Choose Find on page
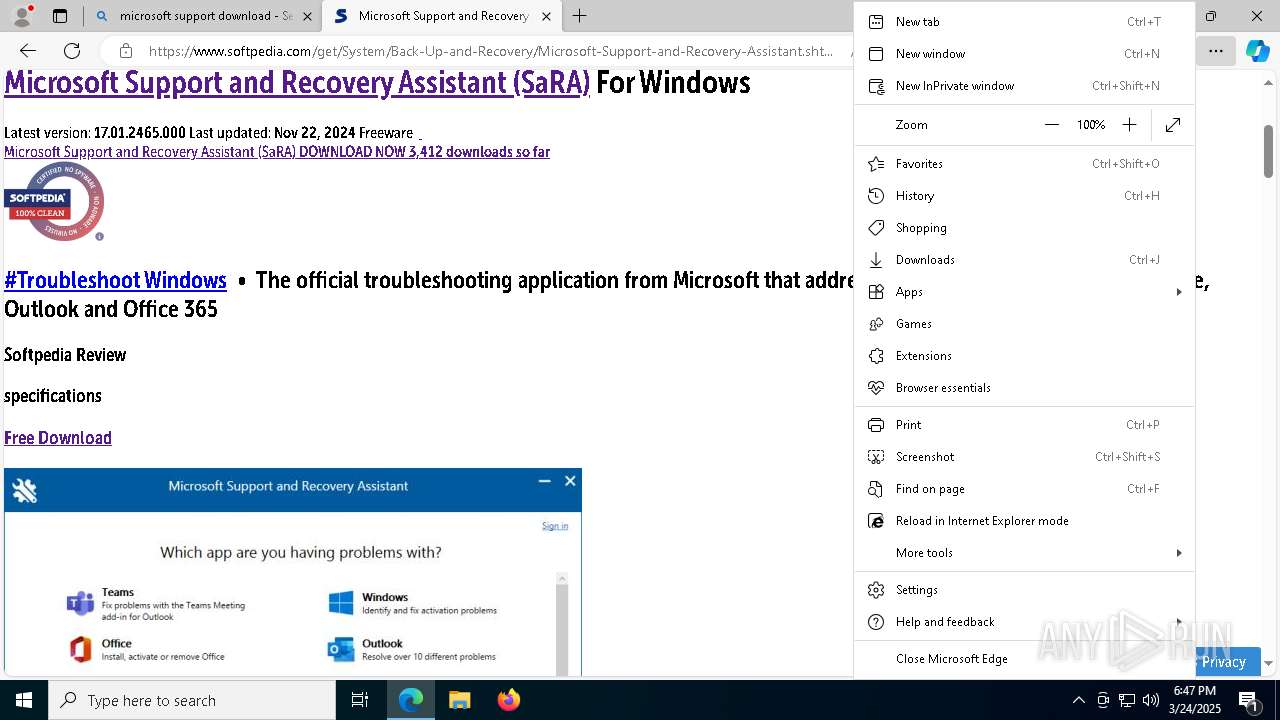This screenshot has height=720, width=1280. point(1024,489)
